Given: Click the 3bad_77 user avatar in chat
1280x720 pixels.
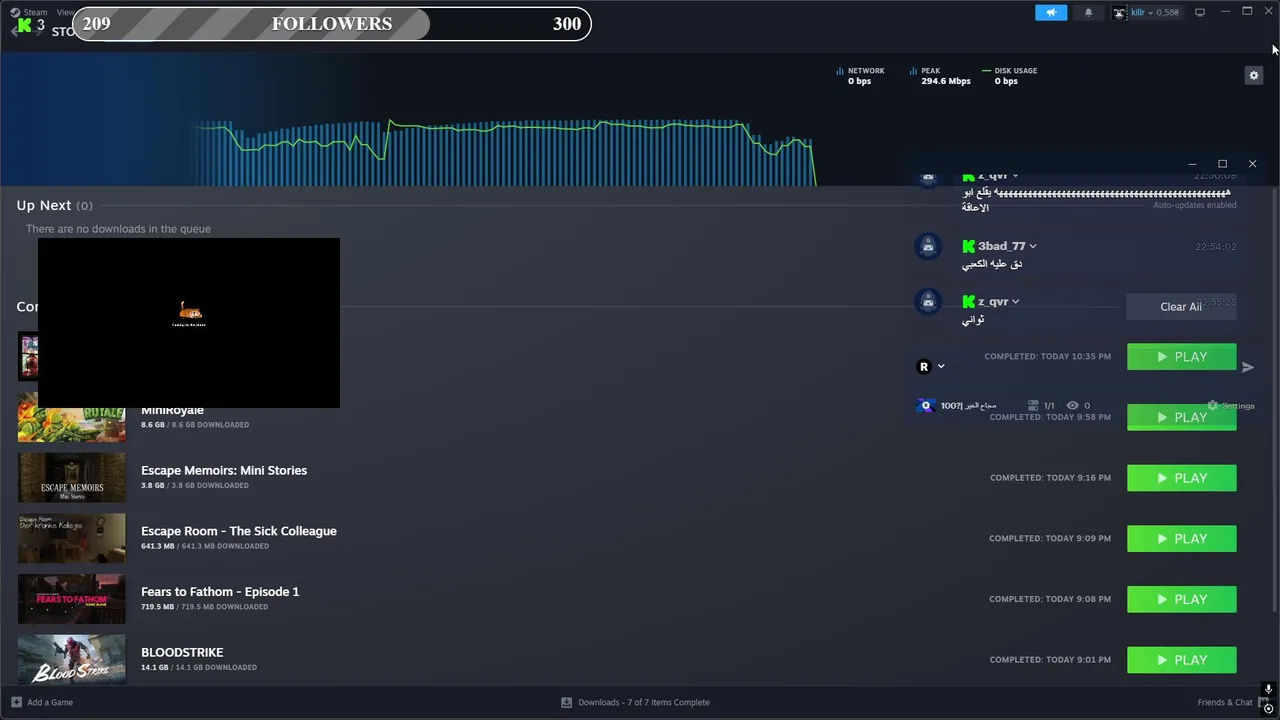Looking at the screenshot, I should coord(929,246).
